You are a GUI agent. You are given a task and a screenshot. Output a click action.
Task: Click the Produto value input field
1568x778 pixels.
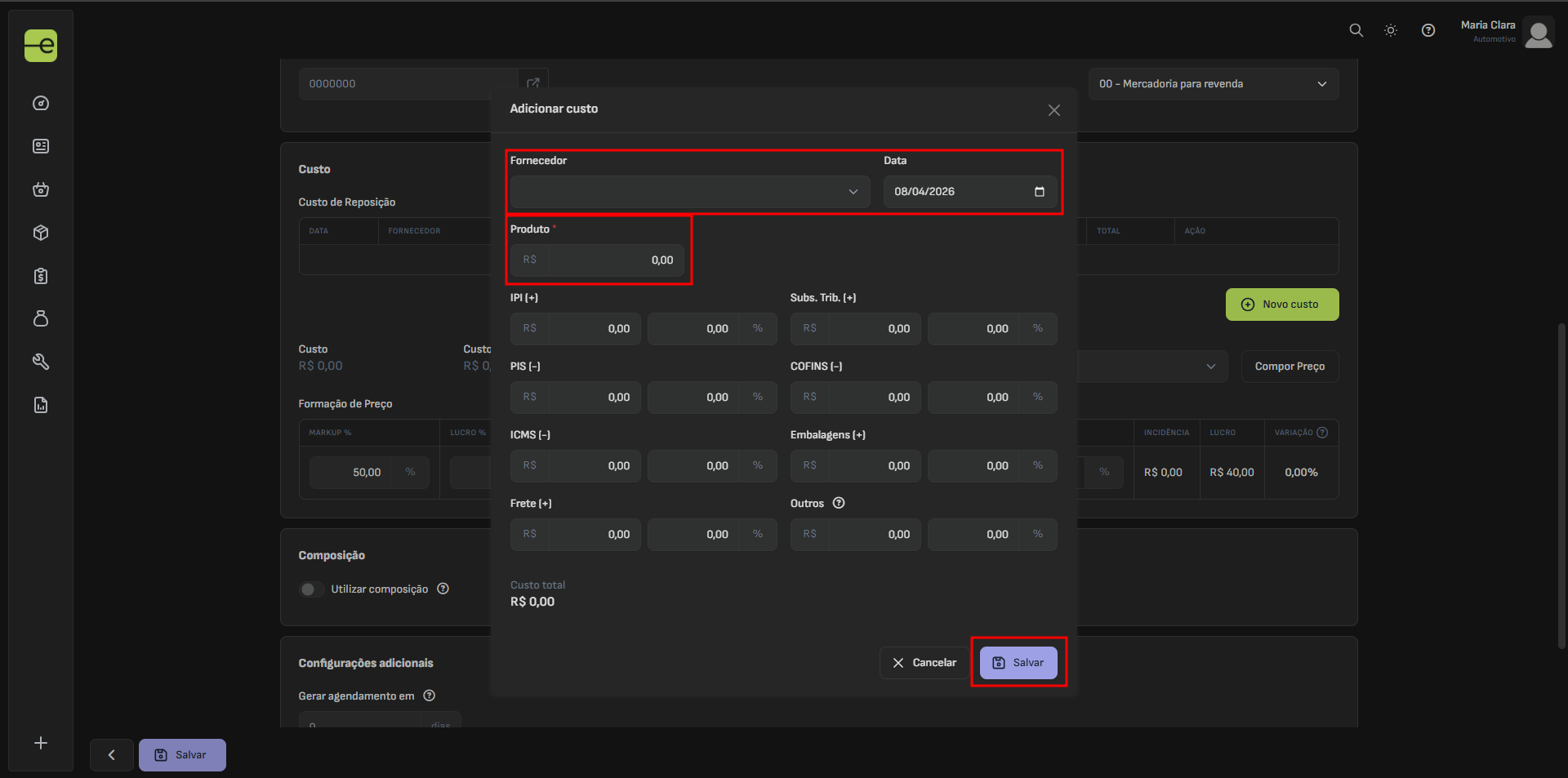[x=616, y=260]
